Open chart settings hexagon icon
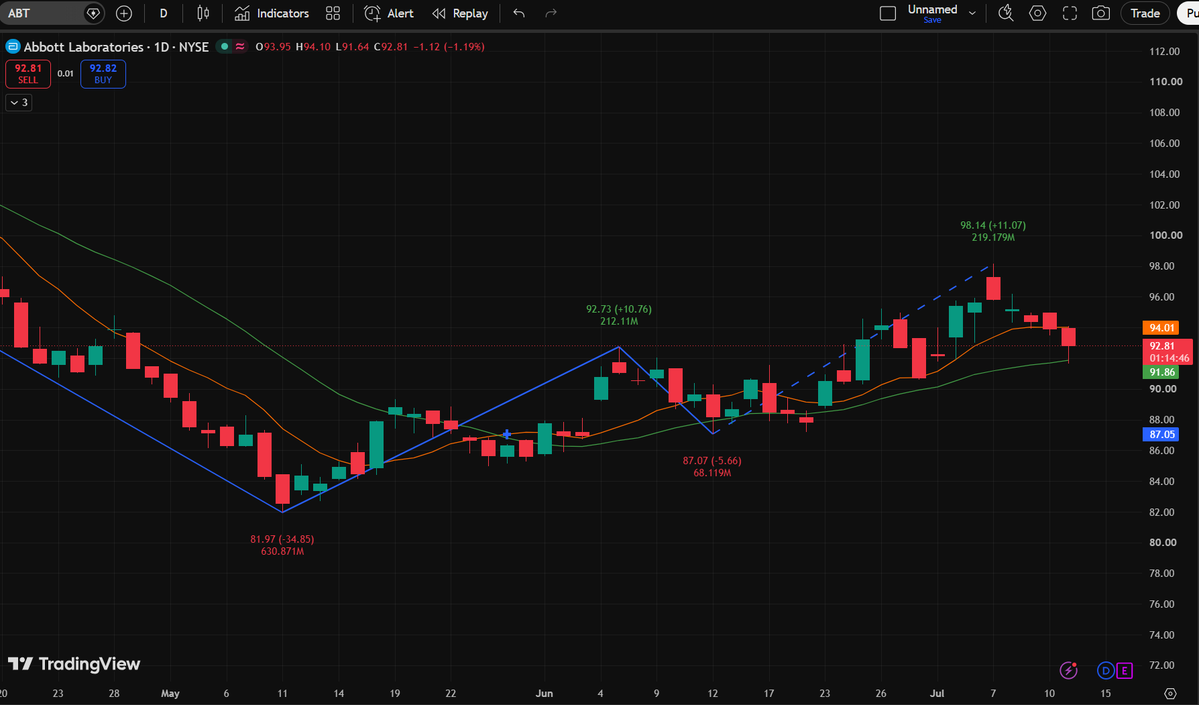Image resolution: width=1199 pixels, height=705 pixels. (1038, 13)
